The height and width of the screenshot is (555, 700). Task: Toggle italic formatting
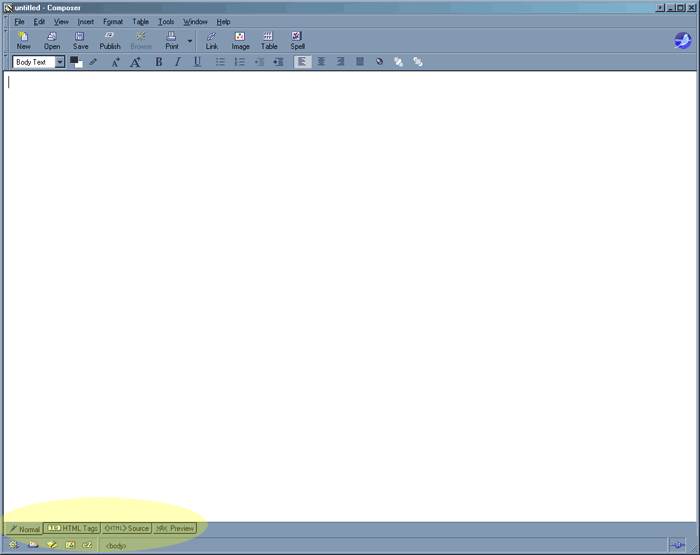coord(178,62)
